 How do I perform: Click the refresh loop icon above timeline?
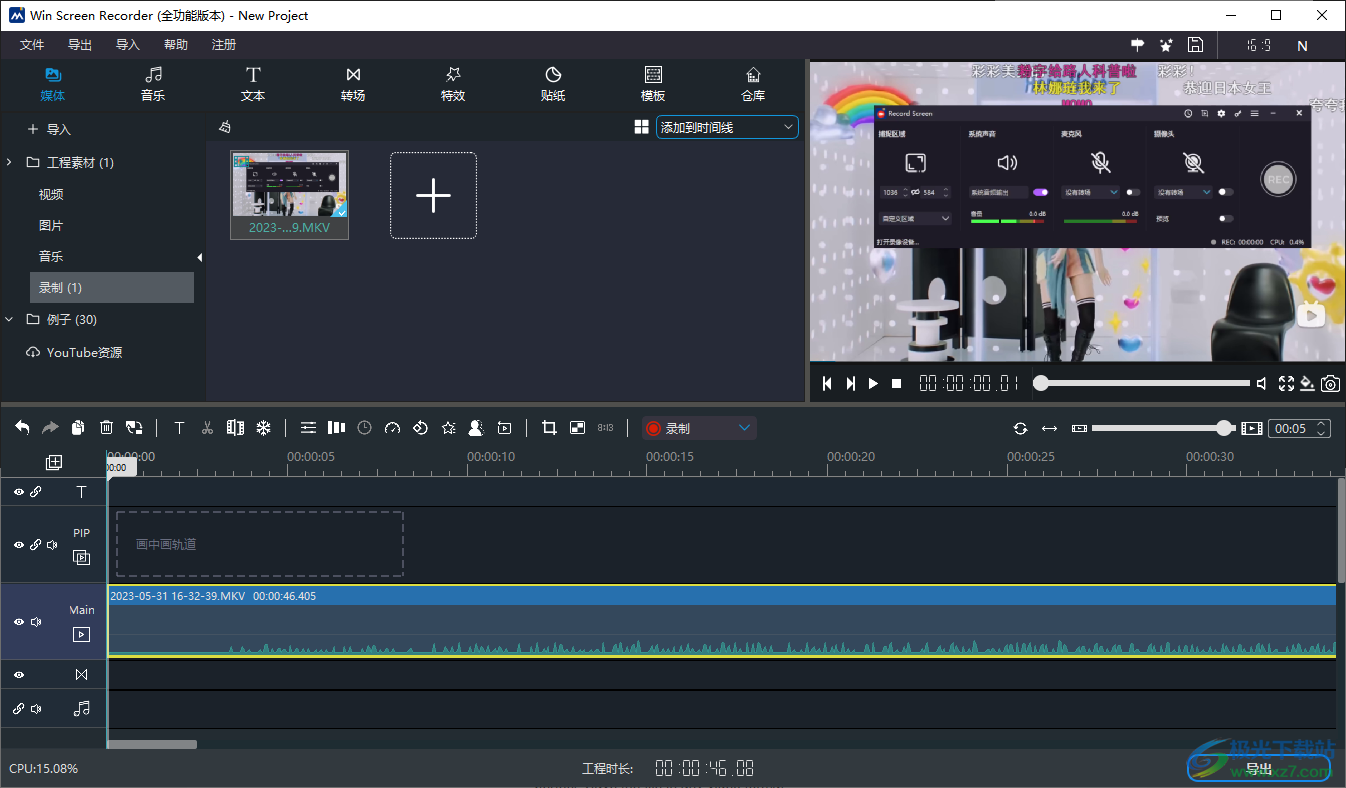tap(1020, 428)
